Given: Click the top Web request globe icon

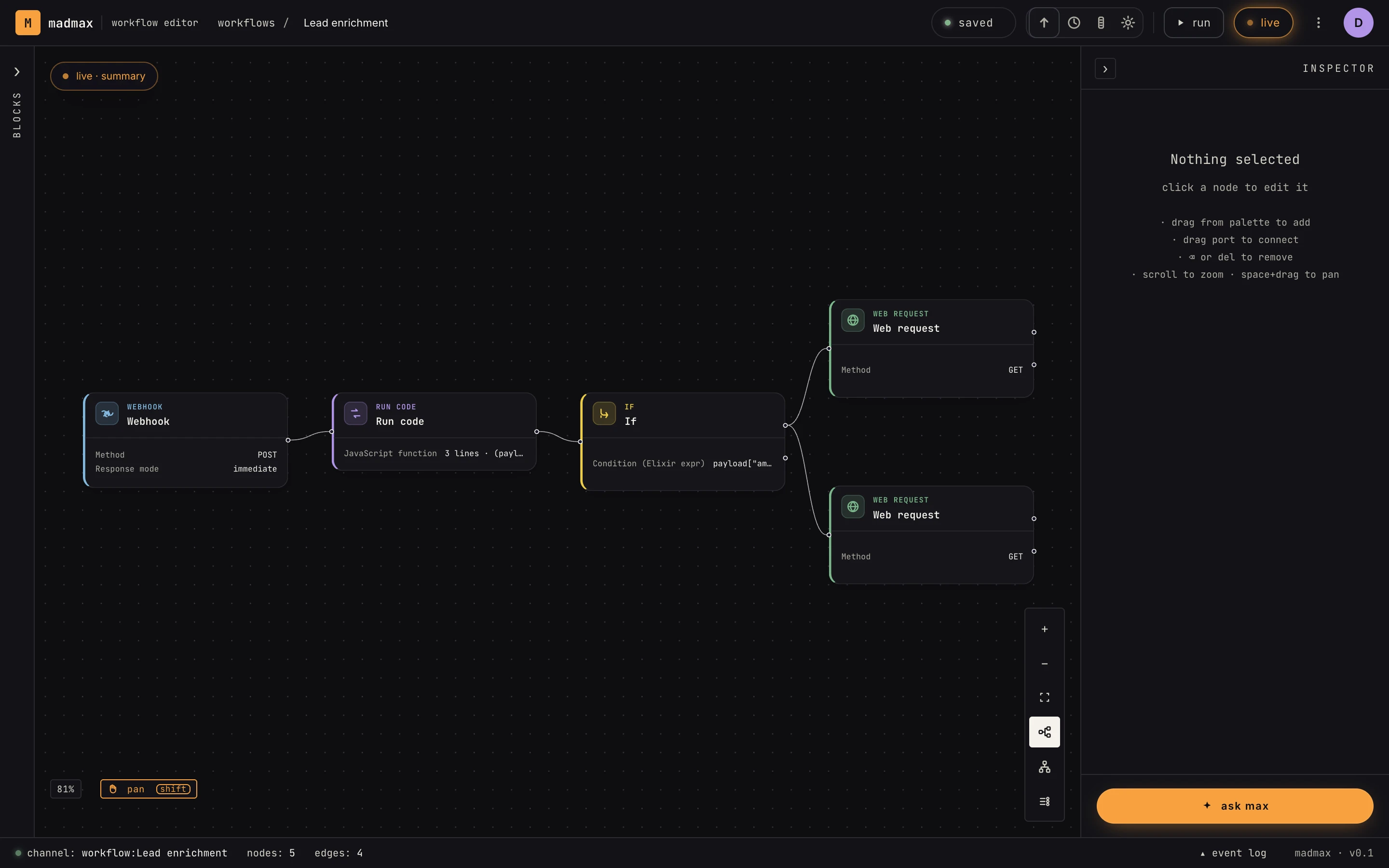Looking at the screenshot, I should tap(853, 320).
